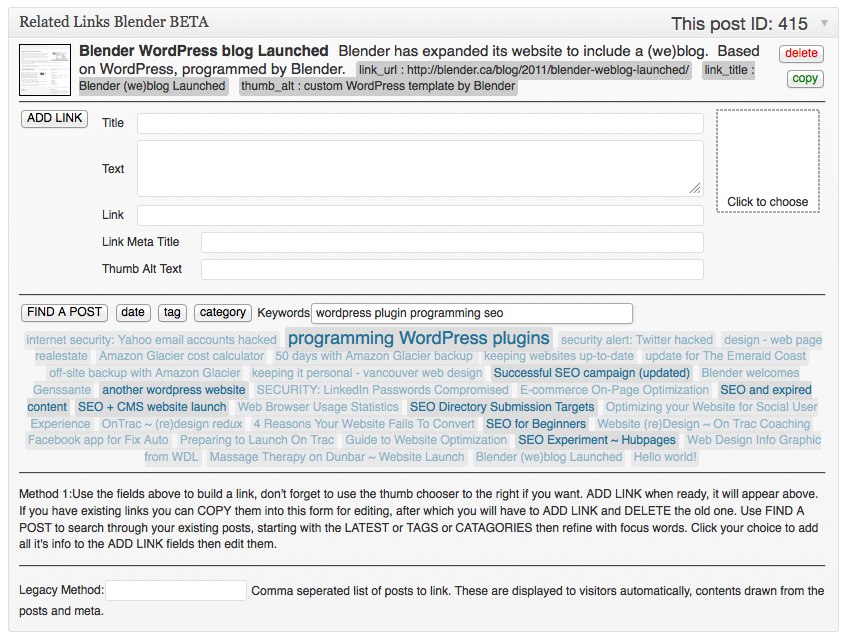Select '4 Reasons Your Website Fails To Convert'

(x=364, y=424)
